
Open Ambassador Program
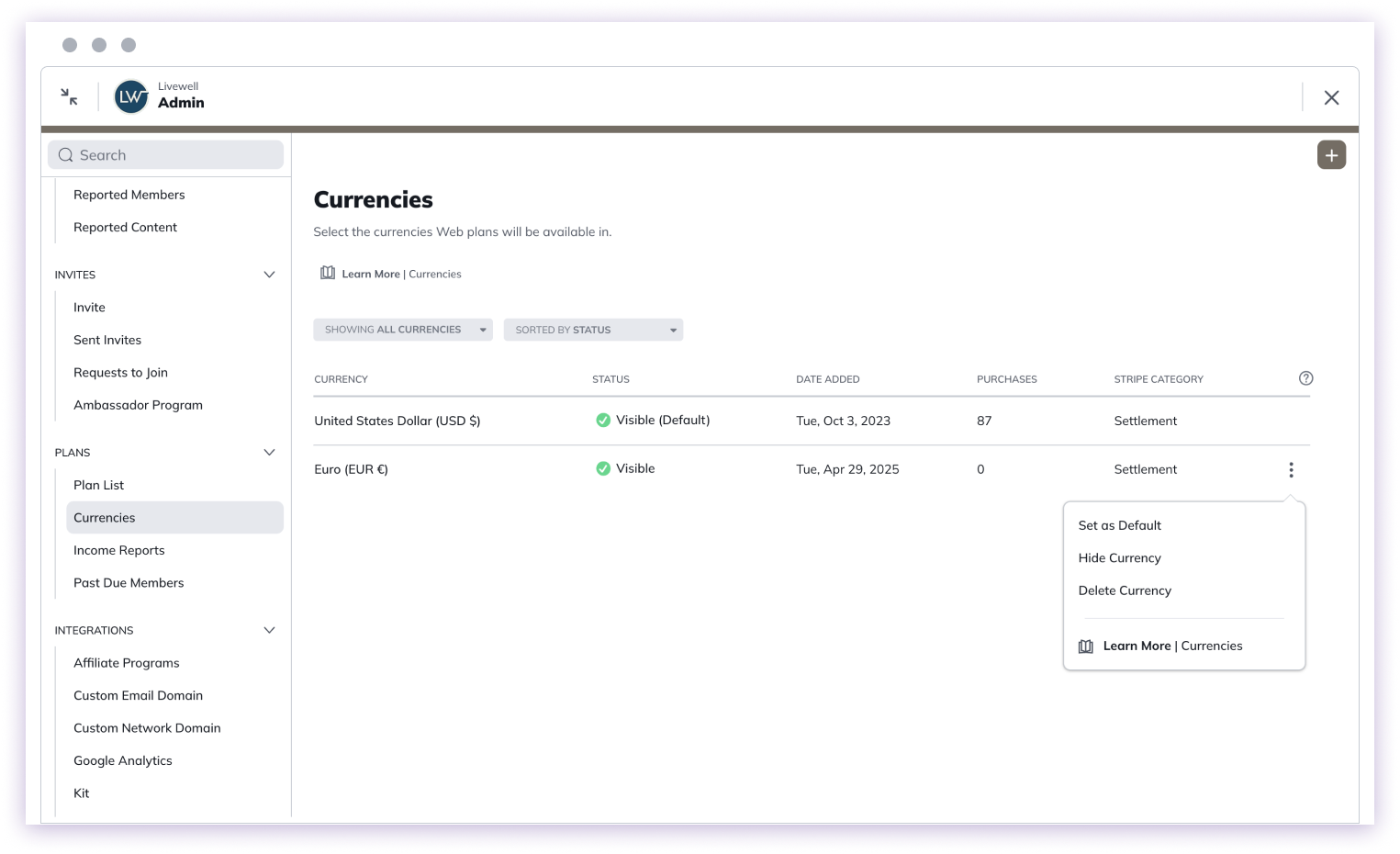(x=138, y=405)
